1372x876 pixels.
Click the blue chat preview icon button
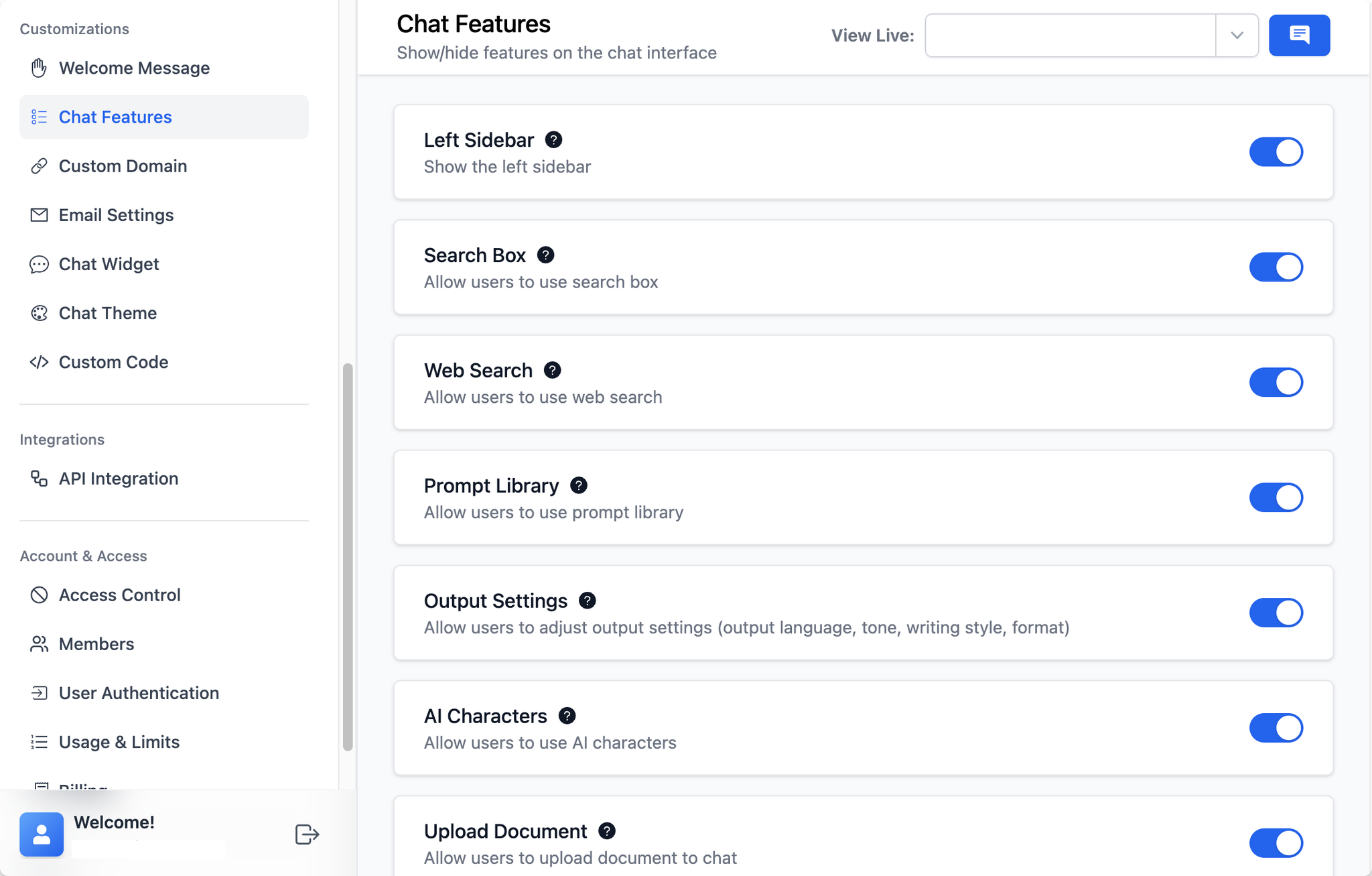1299,36
